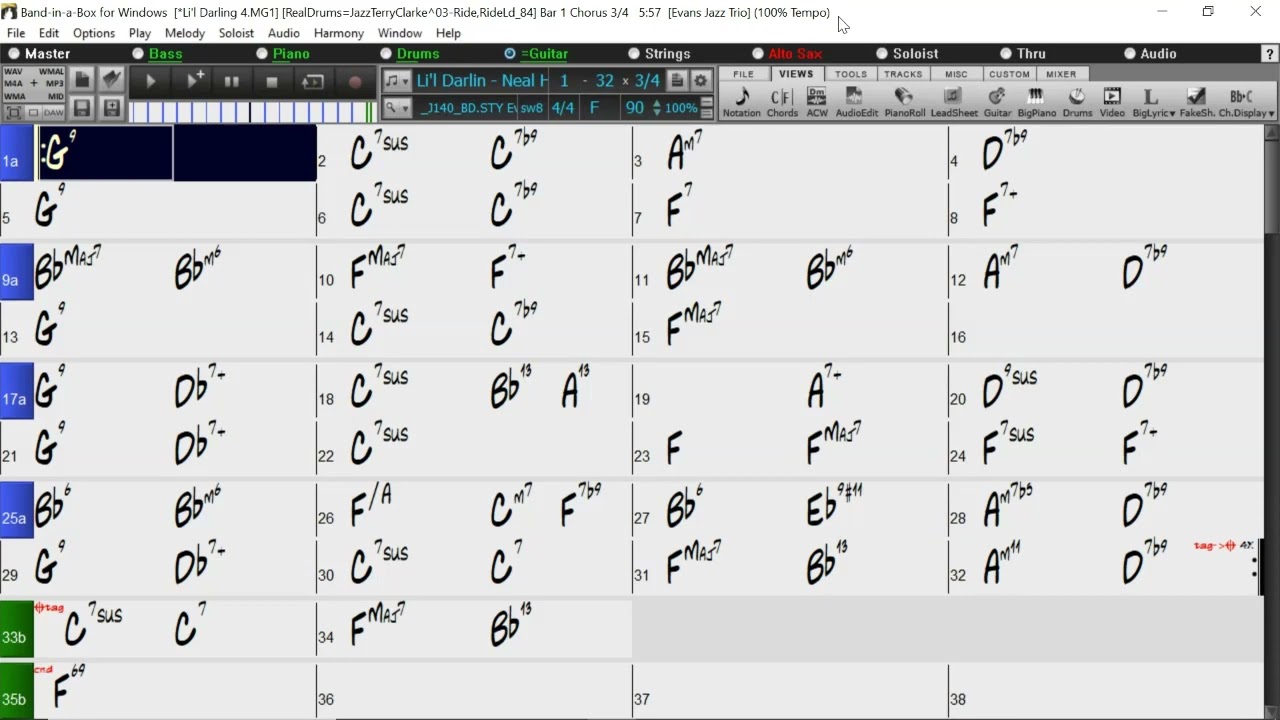Select the Guitar track radio button
The width and height of the screenshot is (1280, 720).
pyautogui.click(x=510, y=54)
